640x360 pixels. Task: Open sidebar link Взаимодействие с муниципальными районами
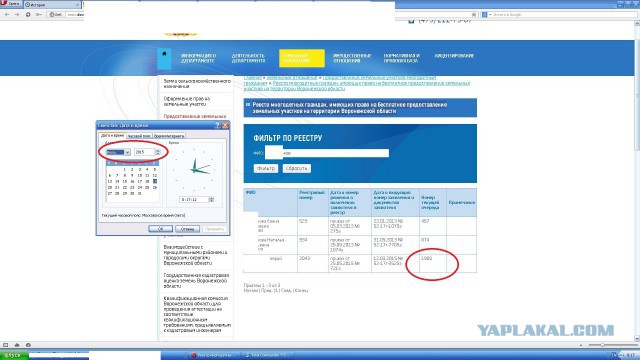click(x=195, y=255)
